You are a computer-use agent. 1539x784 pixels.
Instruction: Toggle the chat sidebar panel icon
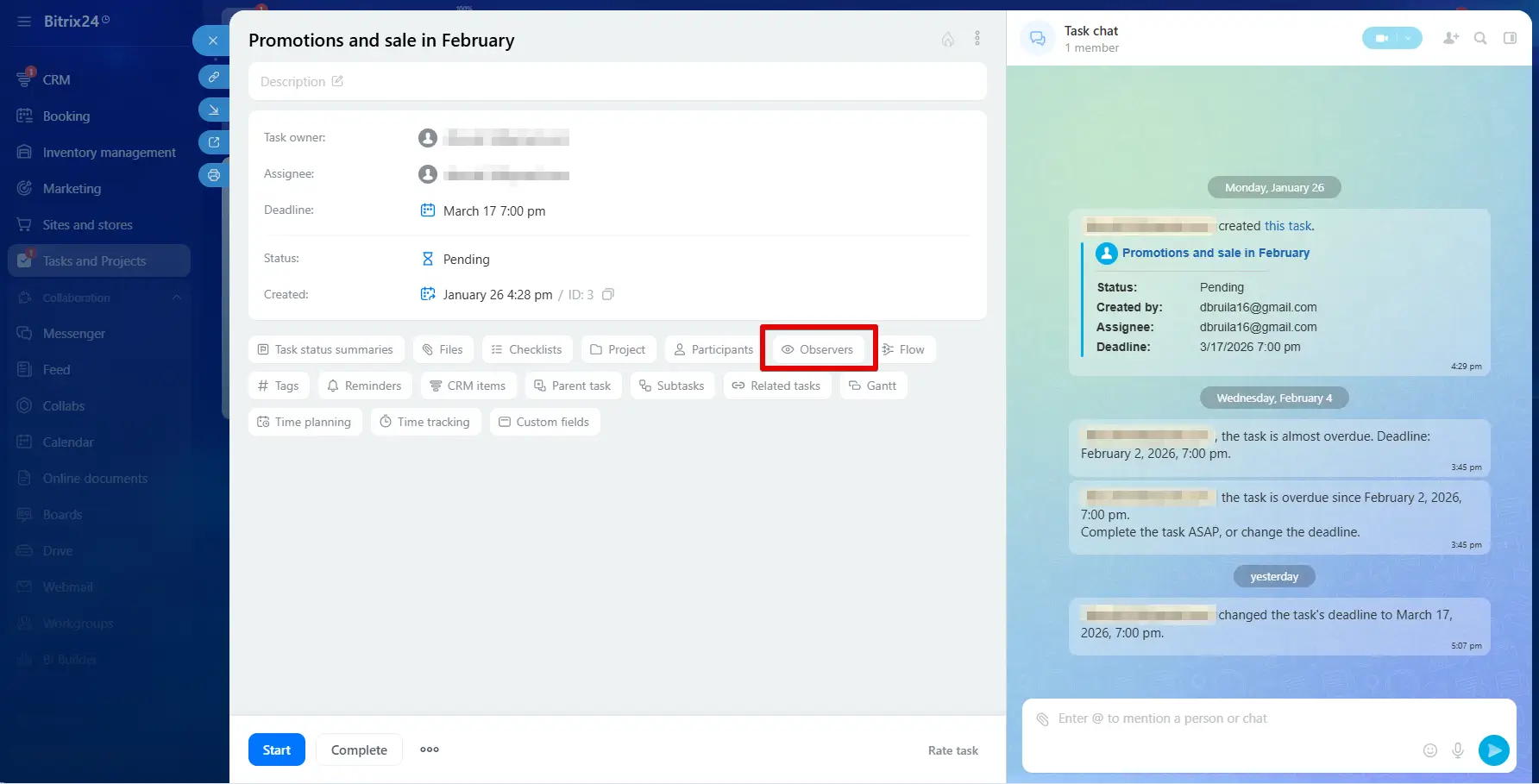click(x=1510, y=38)
